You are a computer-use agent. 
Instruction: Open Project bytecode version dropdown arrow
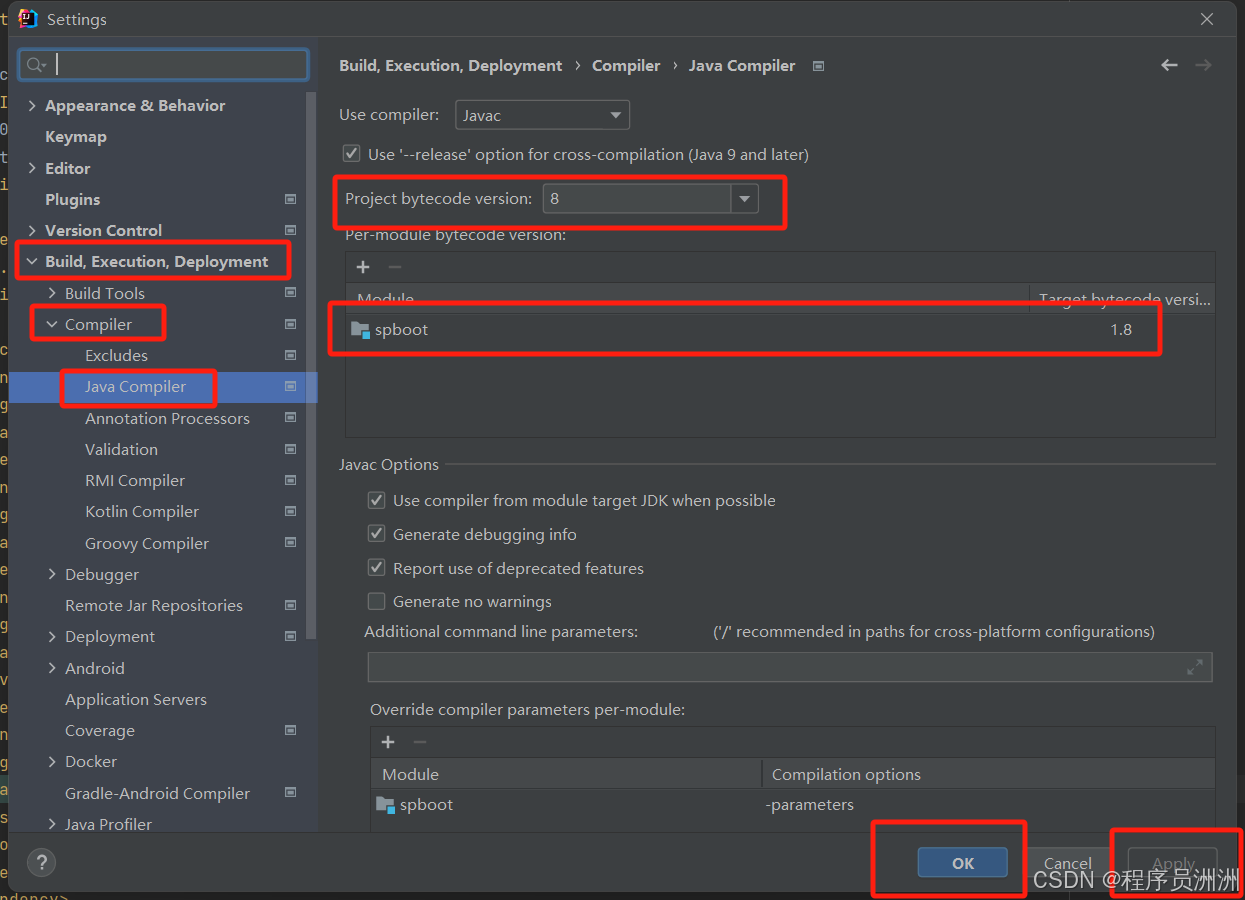click(744, 199)
